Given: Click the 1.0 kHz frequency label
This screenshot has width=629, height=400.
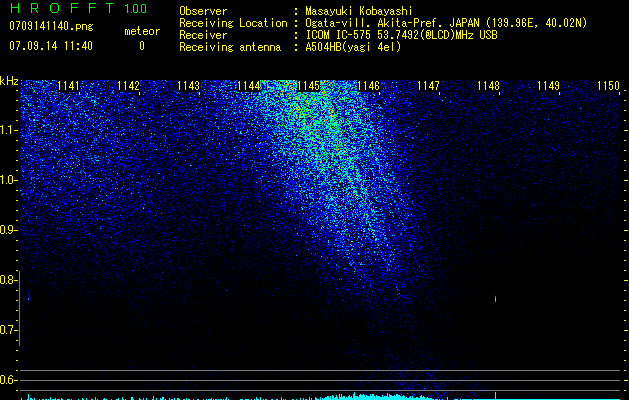Looking at the screenshot, I should point(9,180).
